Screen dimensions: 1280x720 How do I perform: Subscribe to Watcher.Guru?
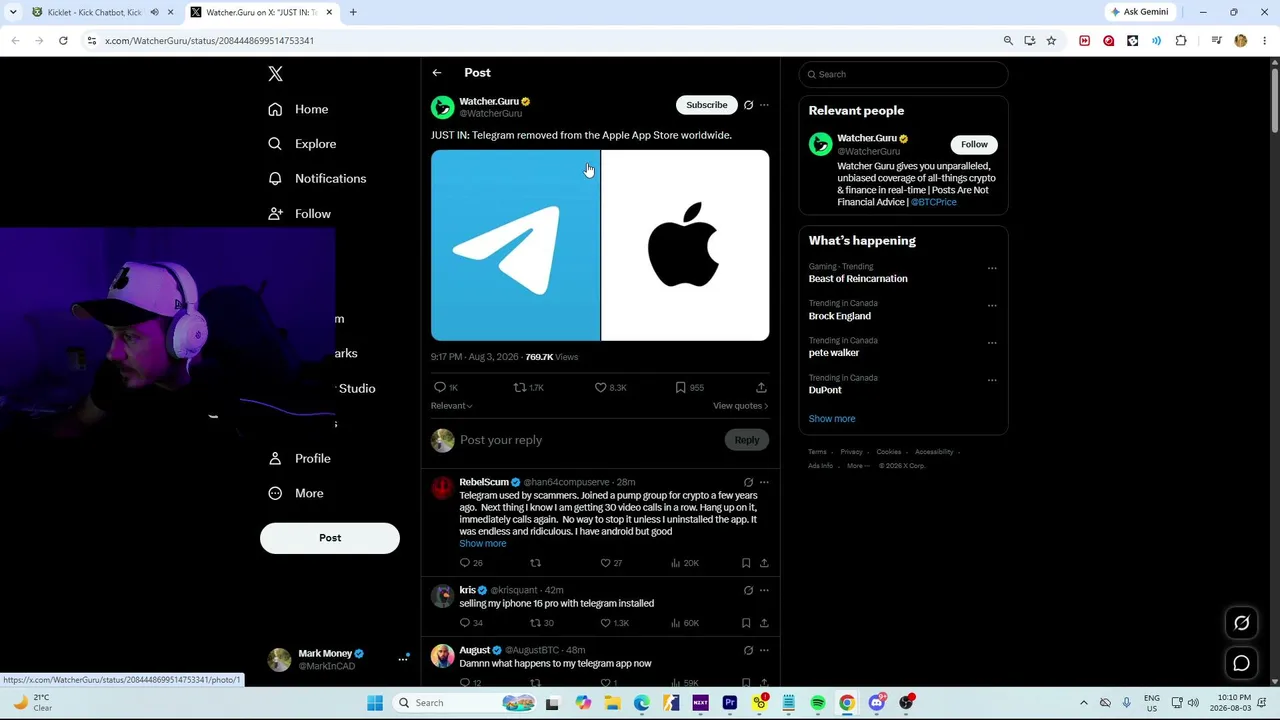707,105
